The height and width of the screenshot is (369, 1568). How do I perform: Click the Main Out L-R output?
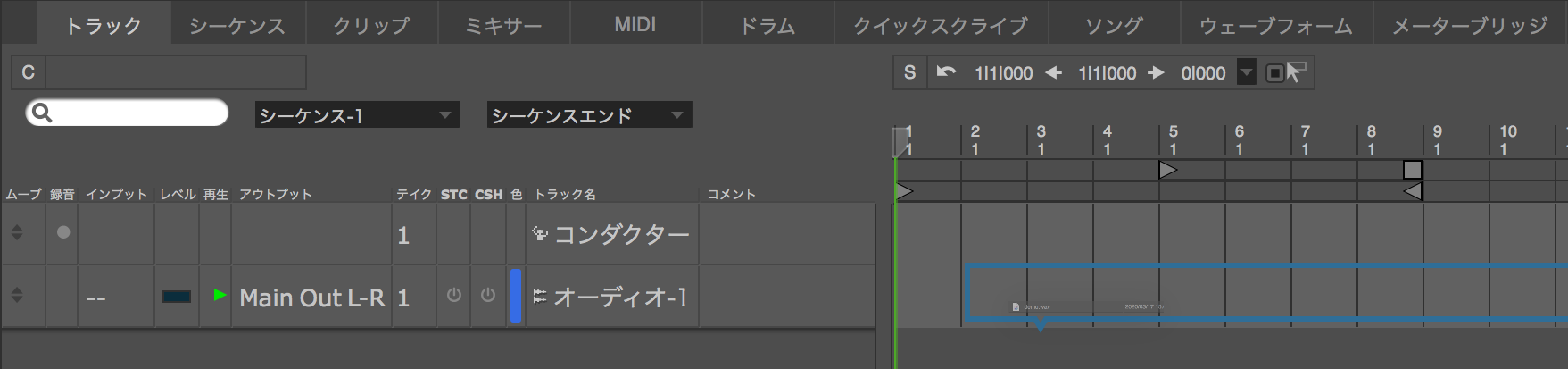[x=311, y=298]
